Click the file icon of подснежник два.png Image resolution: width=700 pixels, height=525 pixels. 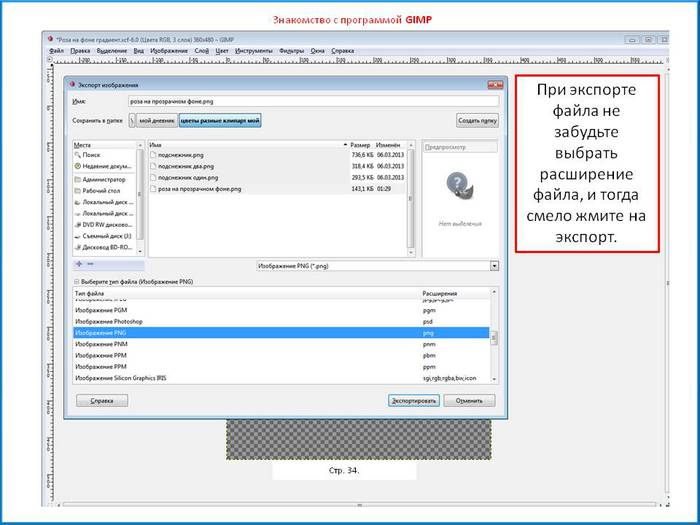click(154, 166)
